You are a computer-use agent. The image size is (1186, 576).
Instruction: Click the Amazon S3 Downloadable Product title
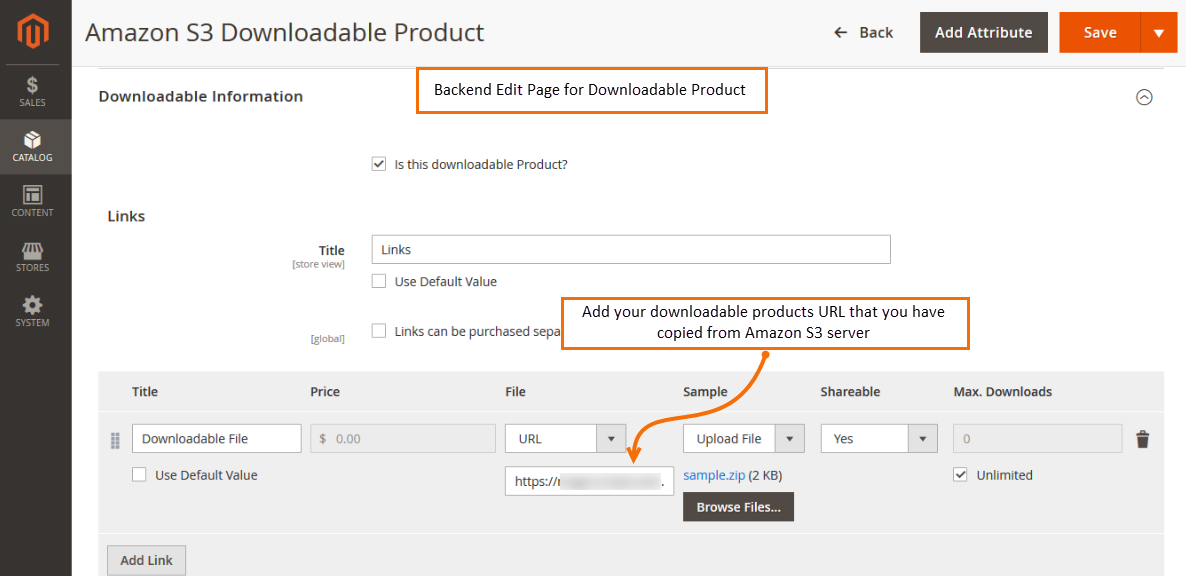tap(284, 33)
